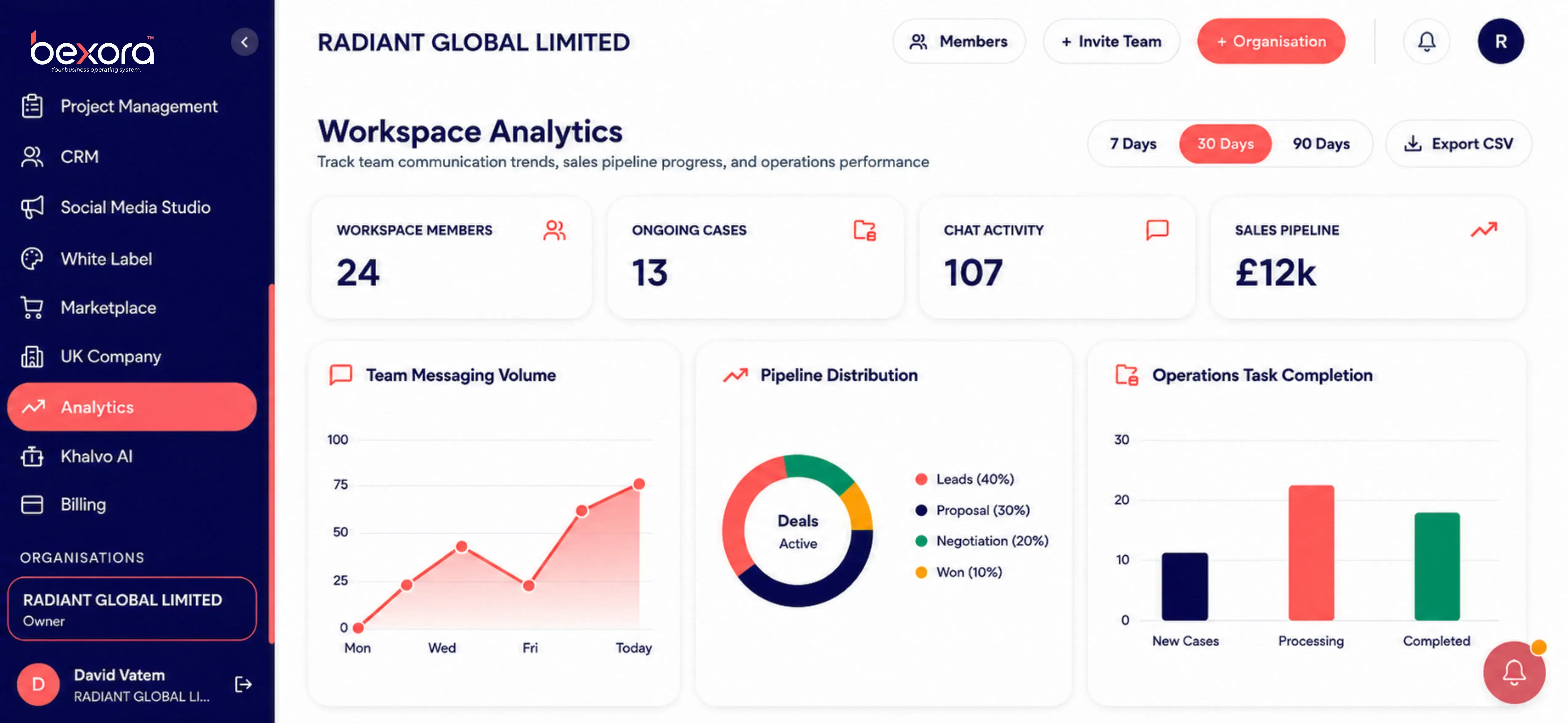Collapse the sidebar with the chevron button
The image size is (1568, 723).
click(245, 42)
